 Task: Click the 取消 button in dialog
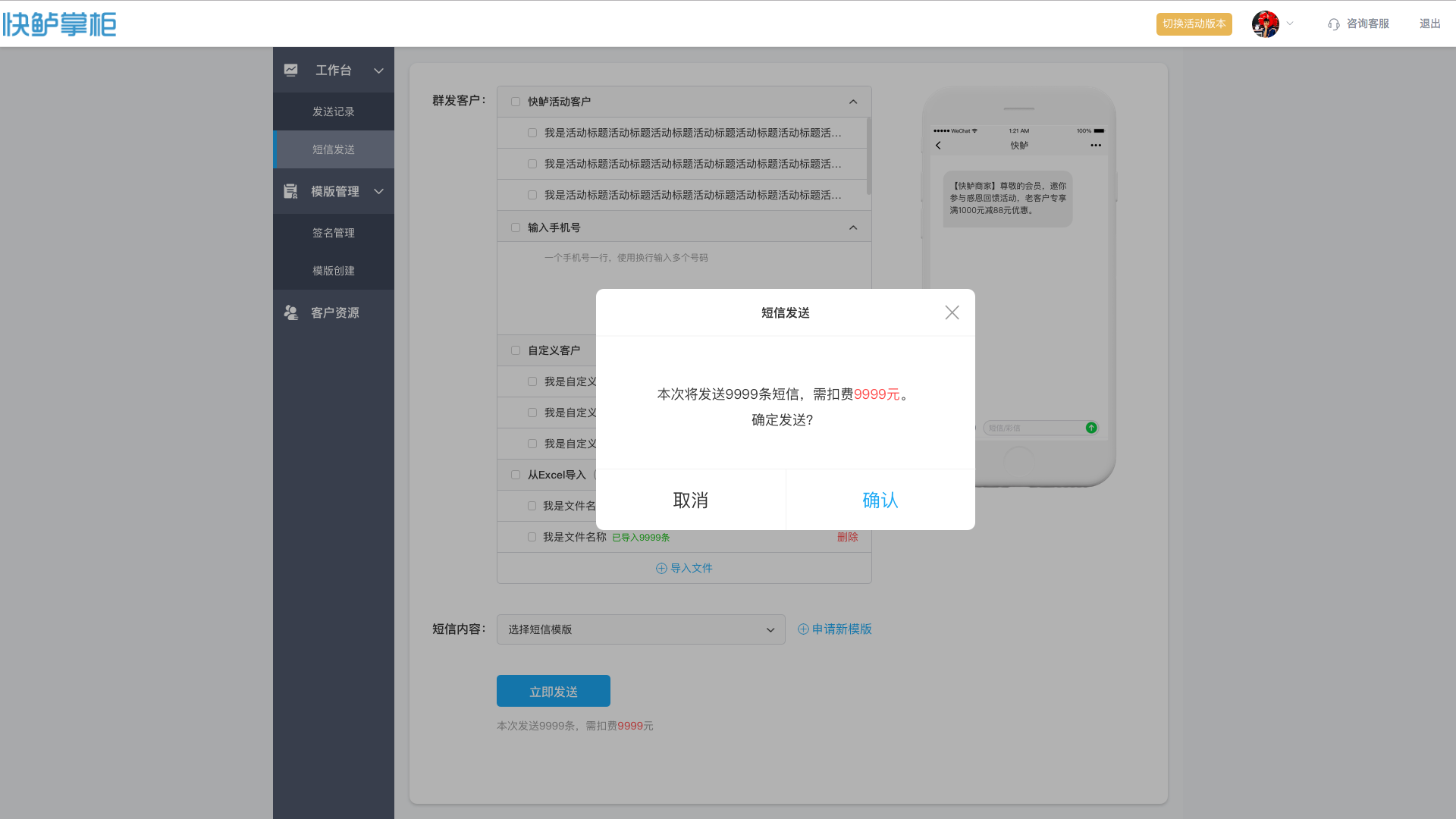(690, 500)
